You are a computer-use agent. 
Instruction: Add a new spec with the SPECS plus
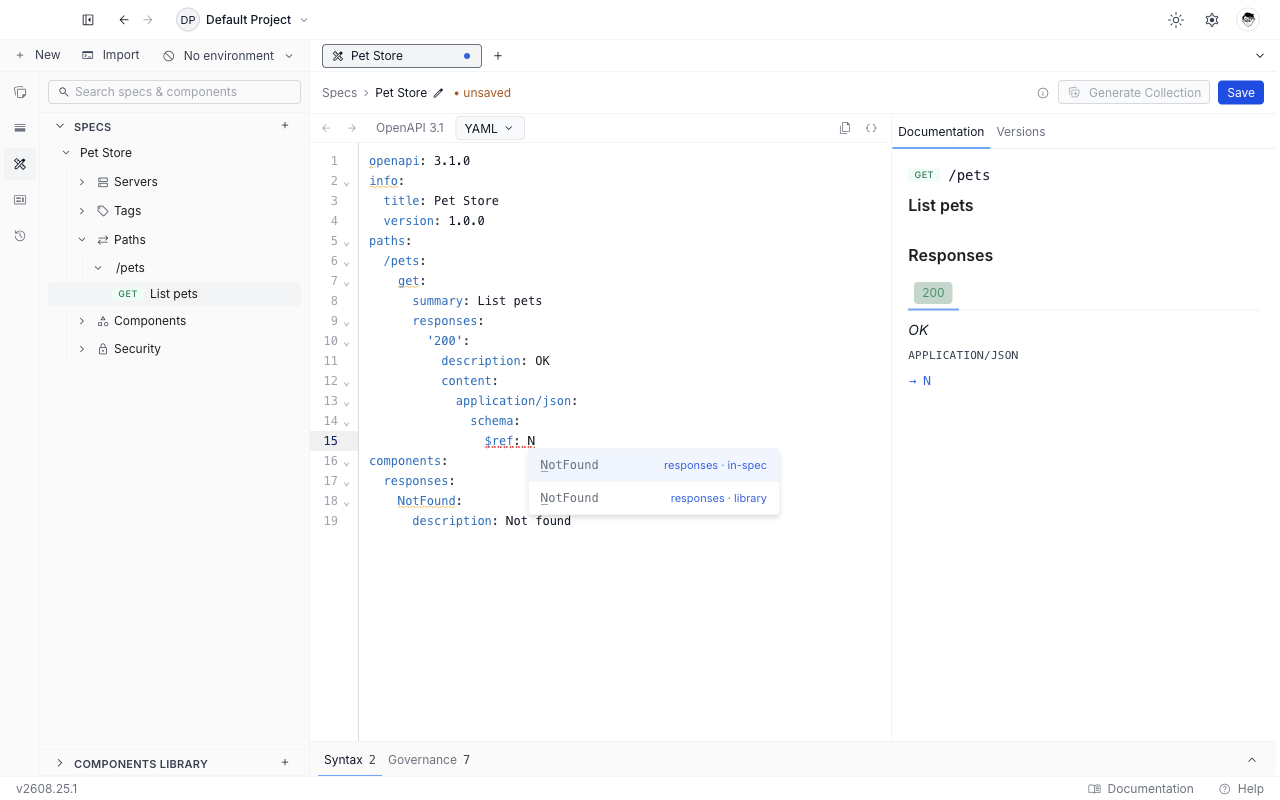(285, 126)
